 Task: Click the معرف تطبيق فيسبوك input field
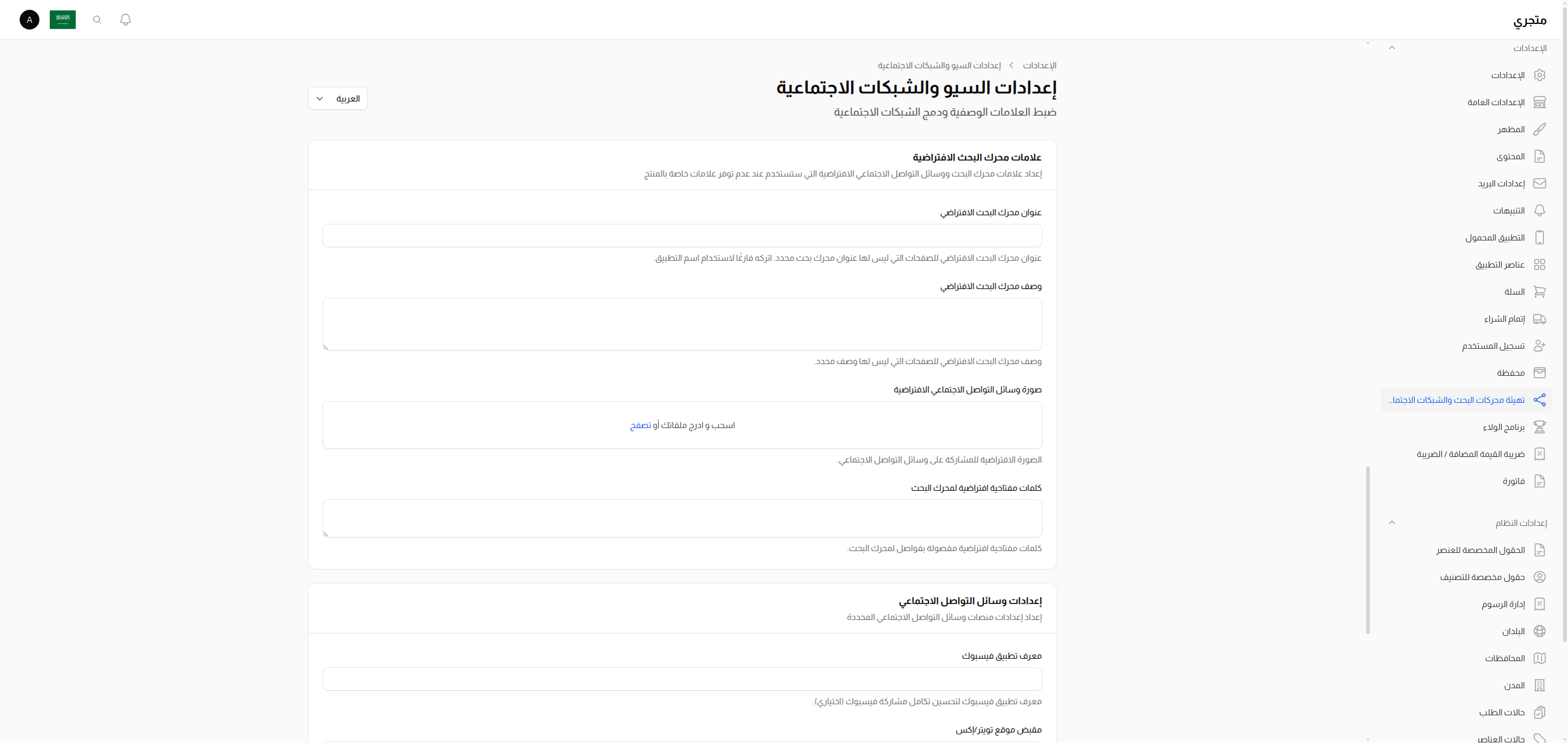click(682, 679)
